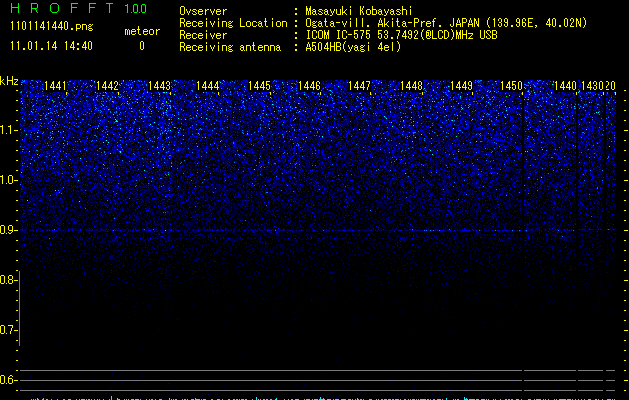This screenshot has width=629, height=400.
Task: Click the 1430 time marker
Action: point(592,86)
